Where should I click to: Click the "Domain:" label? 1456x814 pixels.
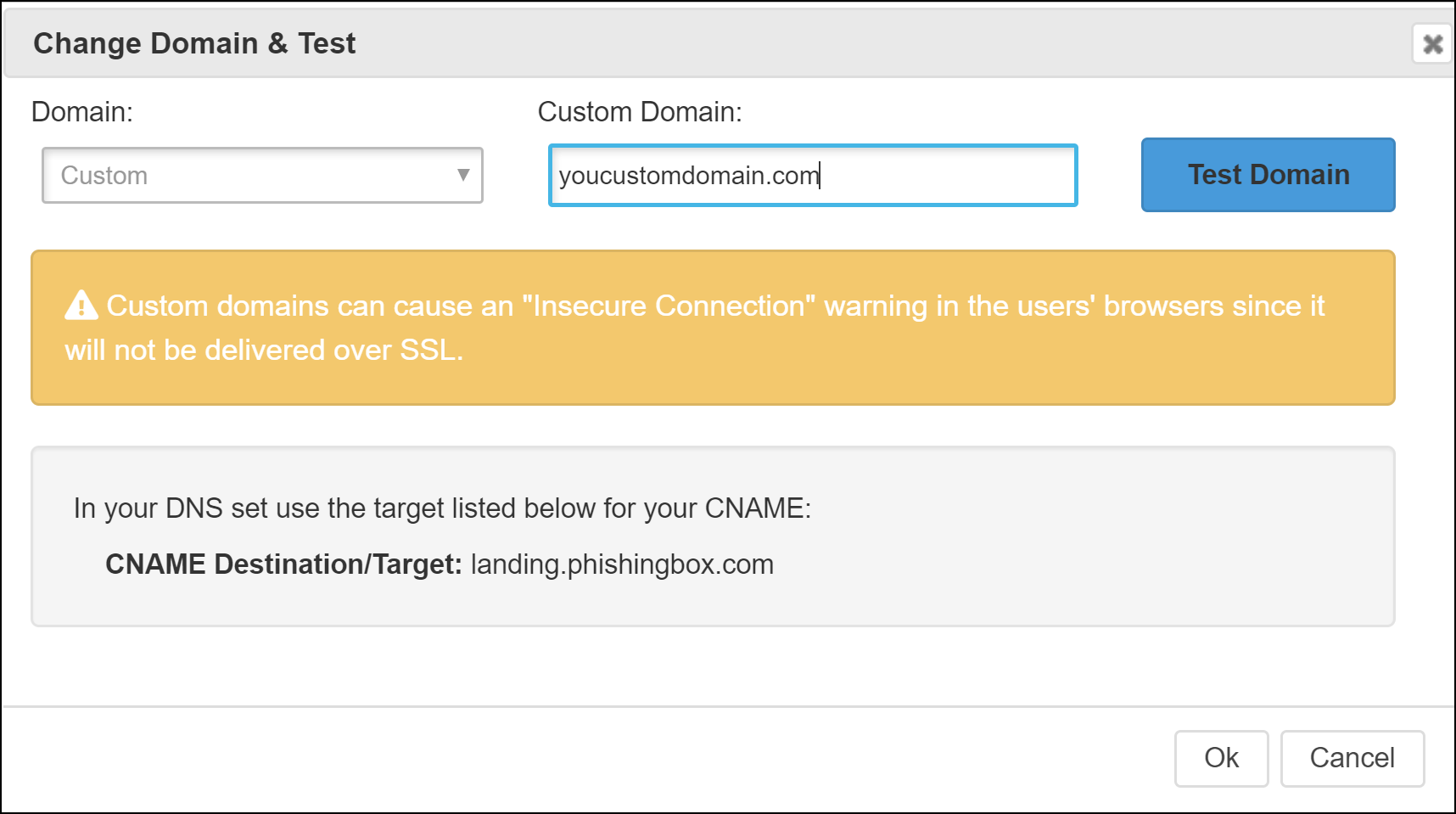[82, 112]
